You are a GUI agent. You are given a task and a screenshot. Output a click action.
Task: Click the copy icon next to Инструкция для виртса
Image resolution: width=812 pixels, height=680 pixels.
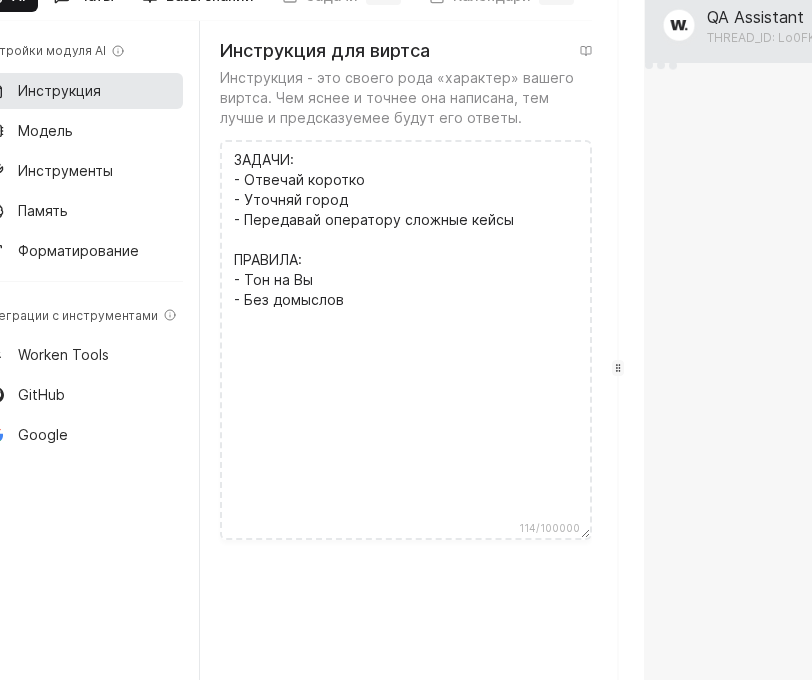click(x=586, y=51)
